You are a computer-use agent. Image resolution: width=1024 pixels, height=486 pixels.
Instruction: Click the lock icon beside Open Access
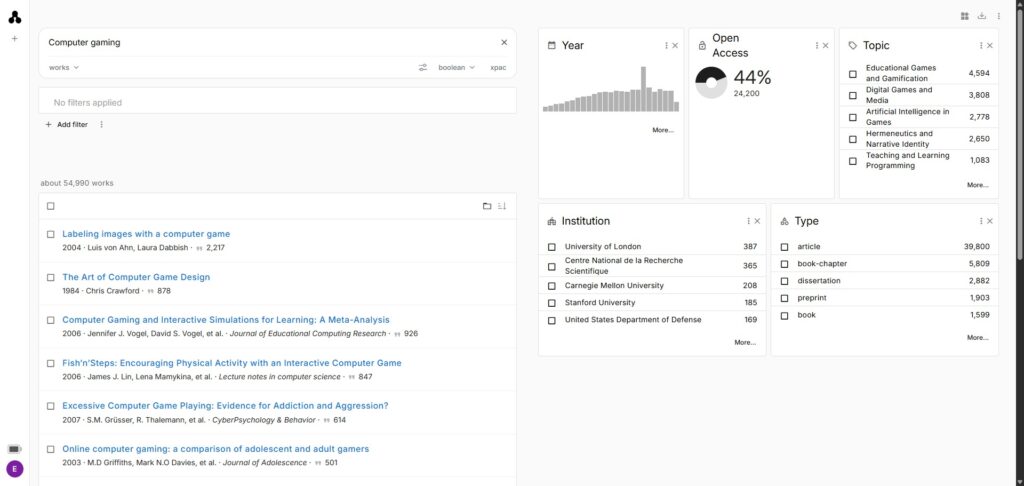(702, 46)
